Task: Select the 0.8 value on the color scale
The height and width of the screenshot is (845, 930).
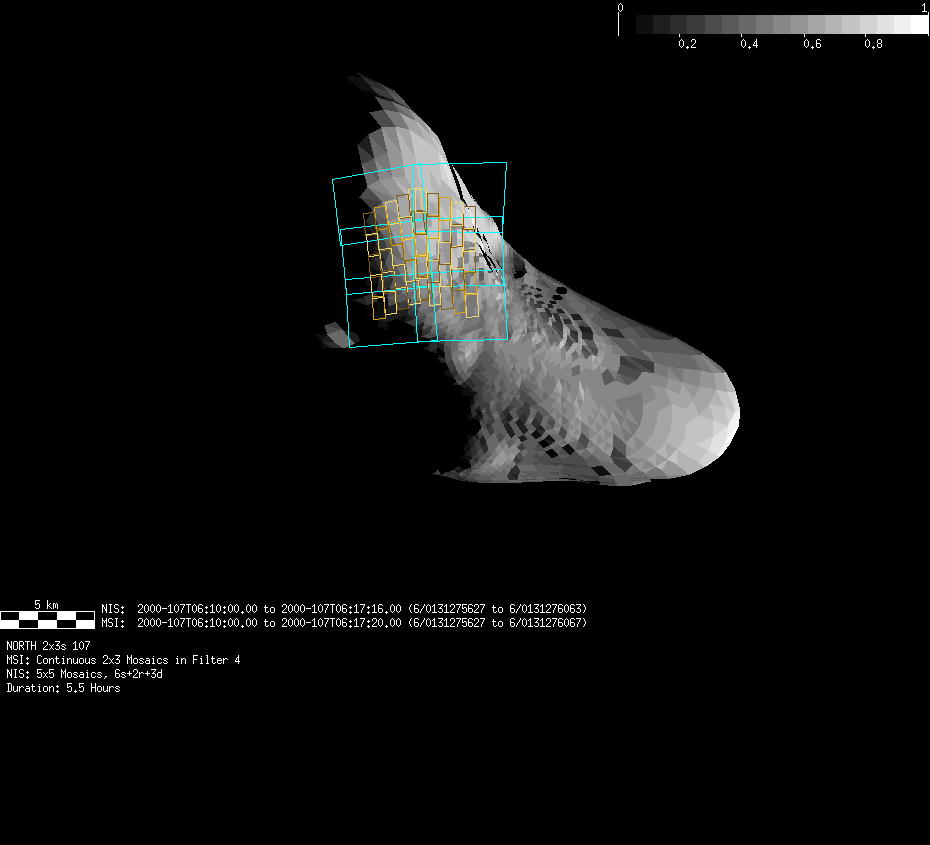Action: 873,45
